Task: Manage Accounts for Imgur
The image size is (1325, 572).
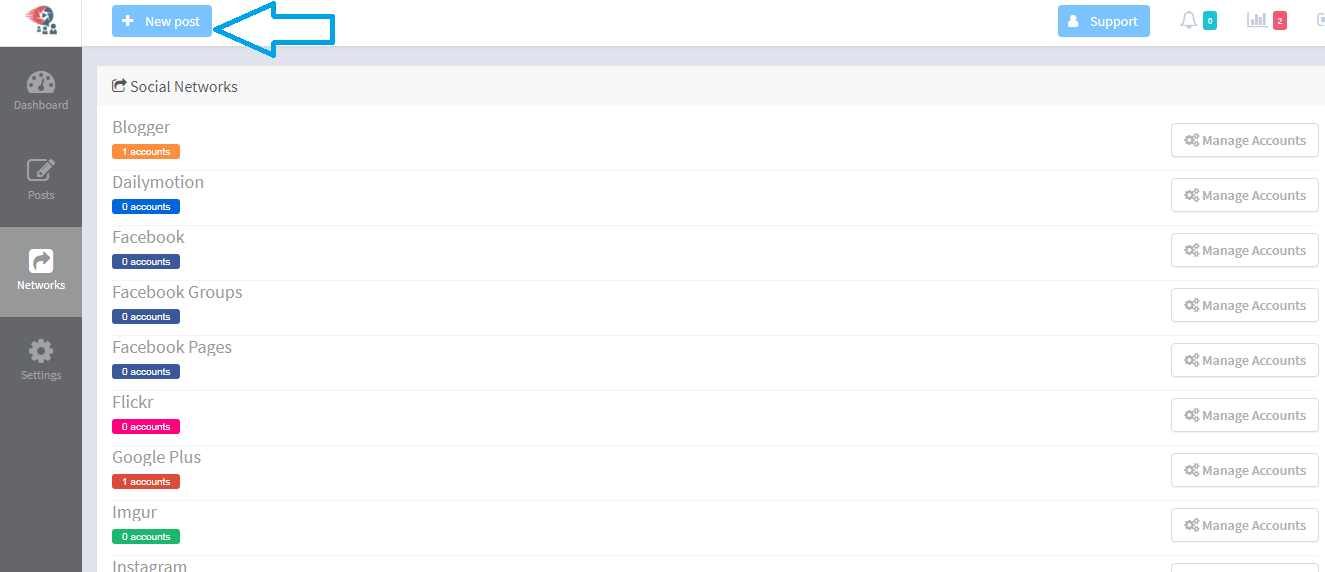Action: (1244, 526)
